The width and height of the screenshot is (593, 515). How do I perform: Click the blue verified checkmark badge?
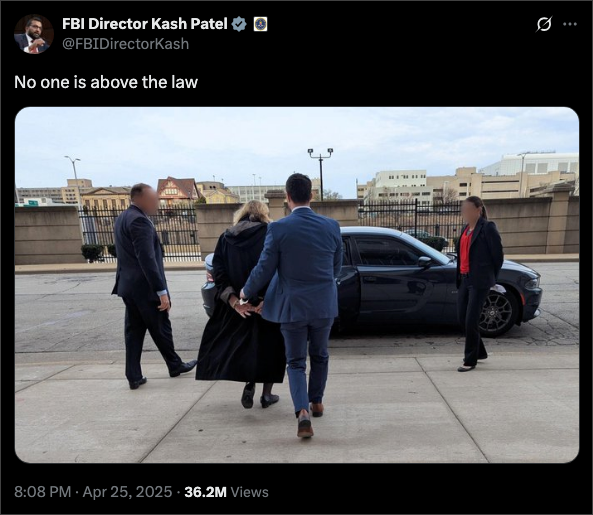coord(239,24)
